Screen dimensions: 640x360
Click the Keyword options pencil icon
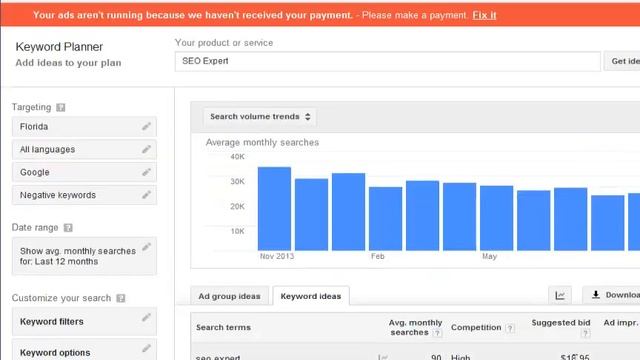[146, 349]
